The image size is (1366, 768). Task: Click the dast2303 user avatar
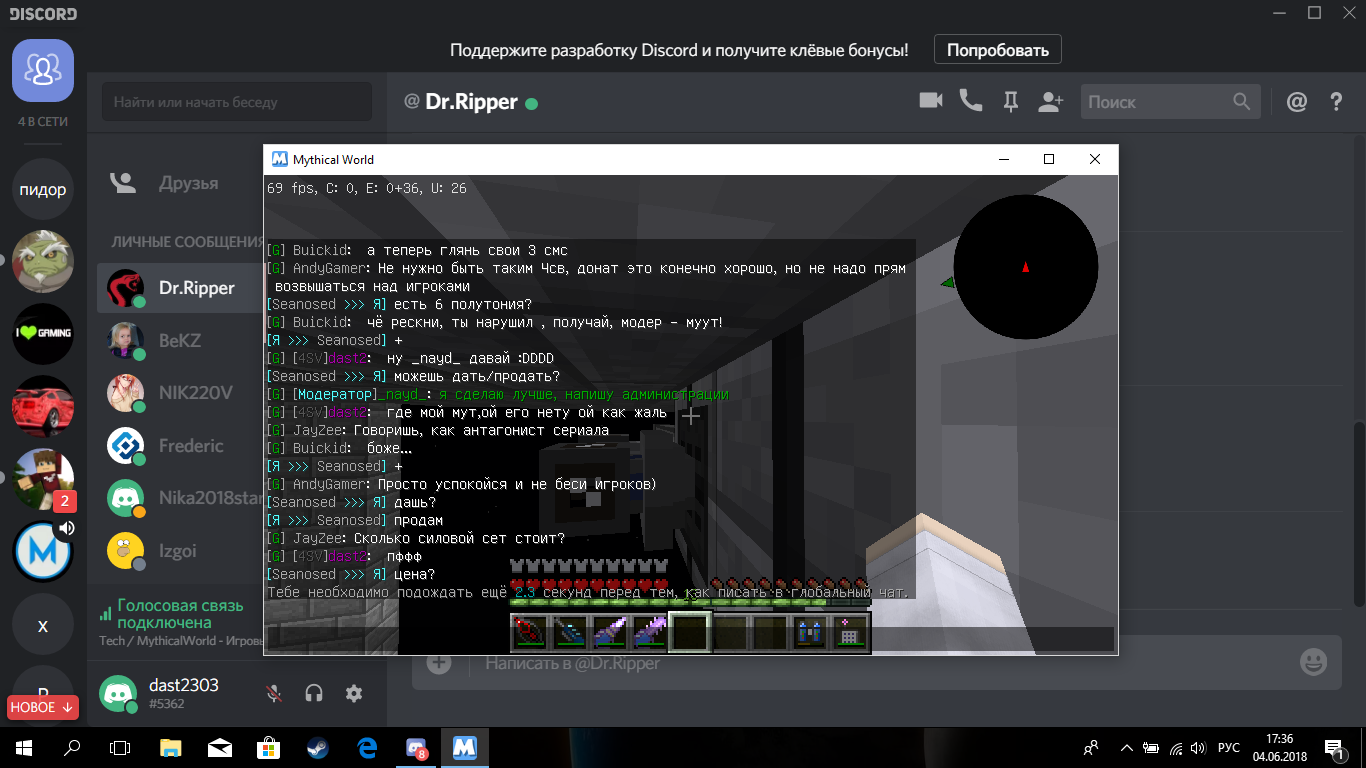[x=119, y=694]
